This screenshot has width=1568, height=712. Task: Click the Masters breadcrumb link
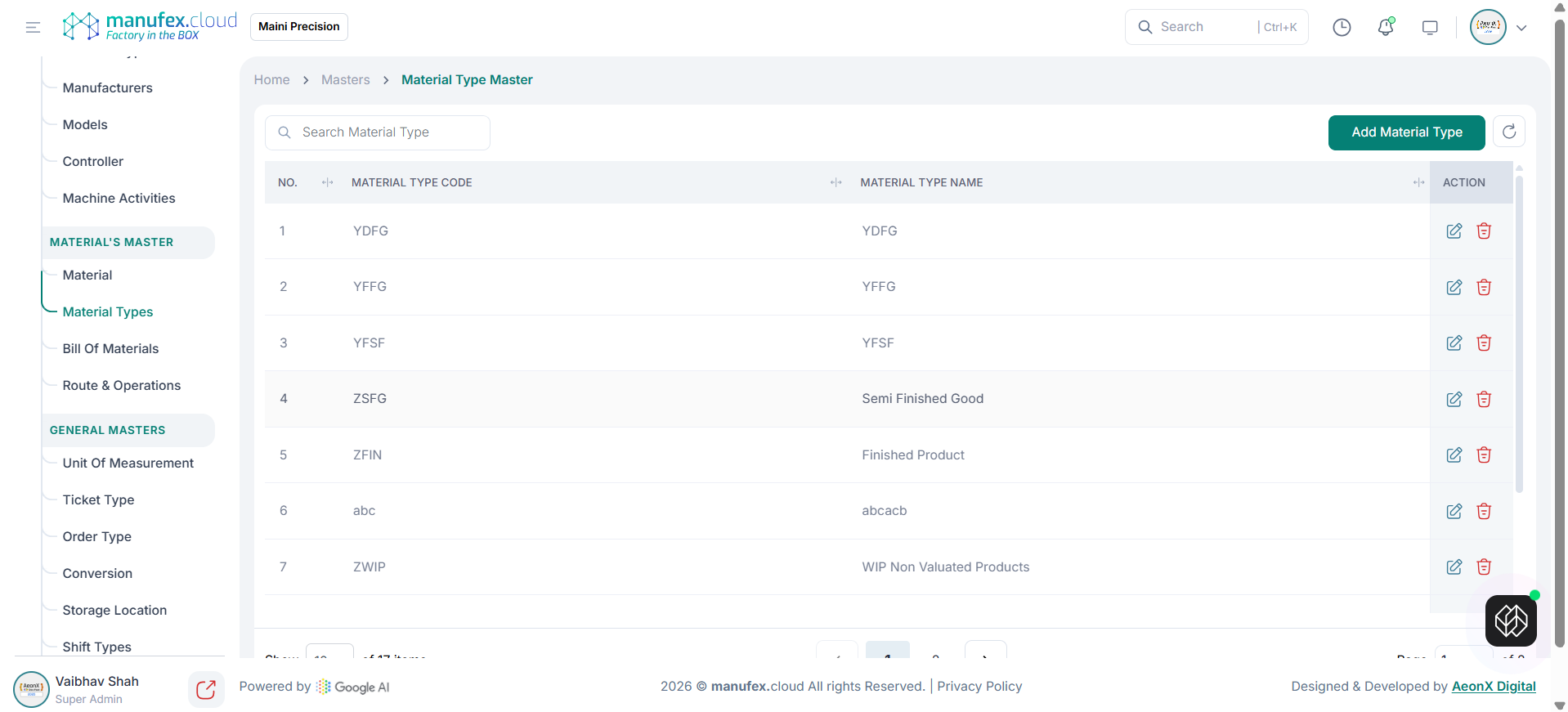345,80
